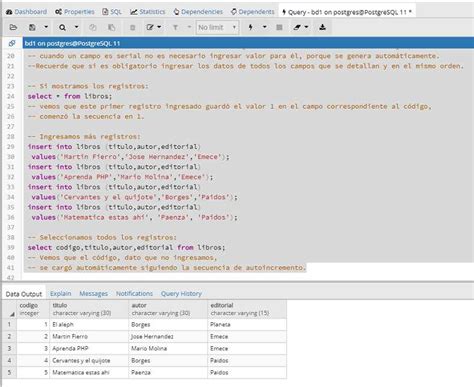The image size is (474, 387).
Task: Open the Explain tab
Action: point(61,294)
